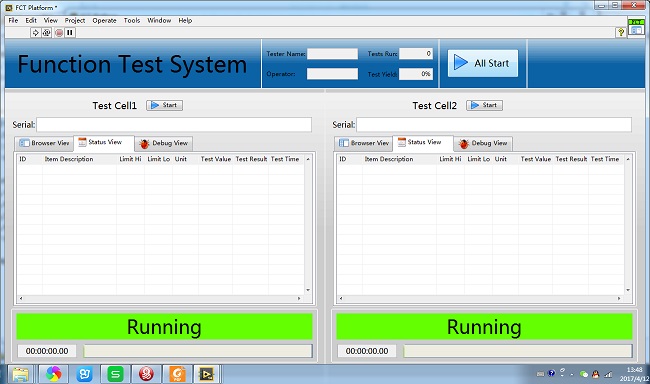Switch to Browser View tab in Test Cell1
The image size is (650, 384).
coord(44,143)
